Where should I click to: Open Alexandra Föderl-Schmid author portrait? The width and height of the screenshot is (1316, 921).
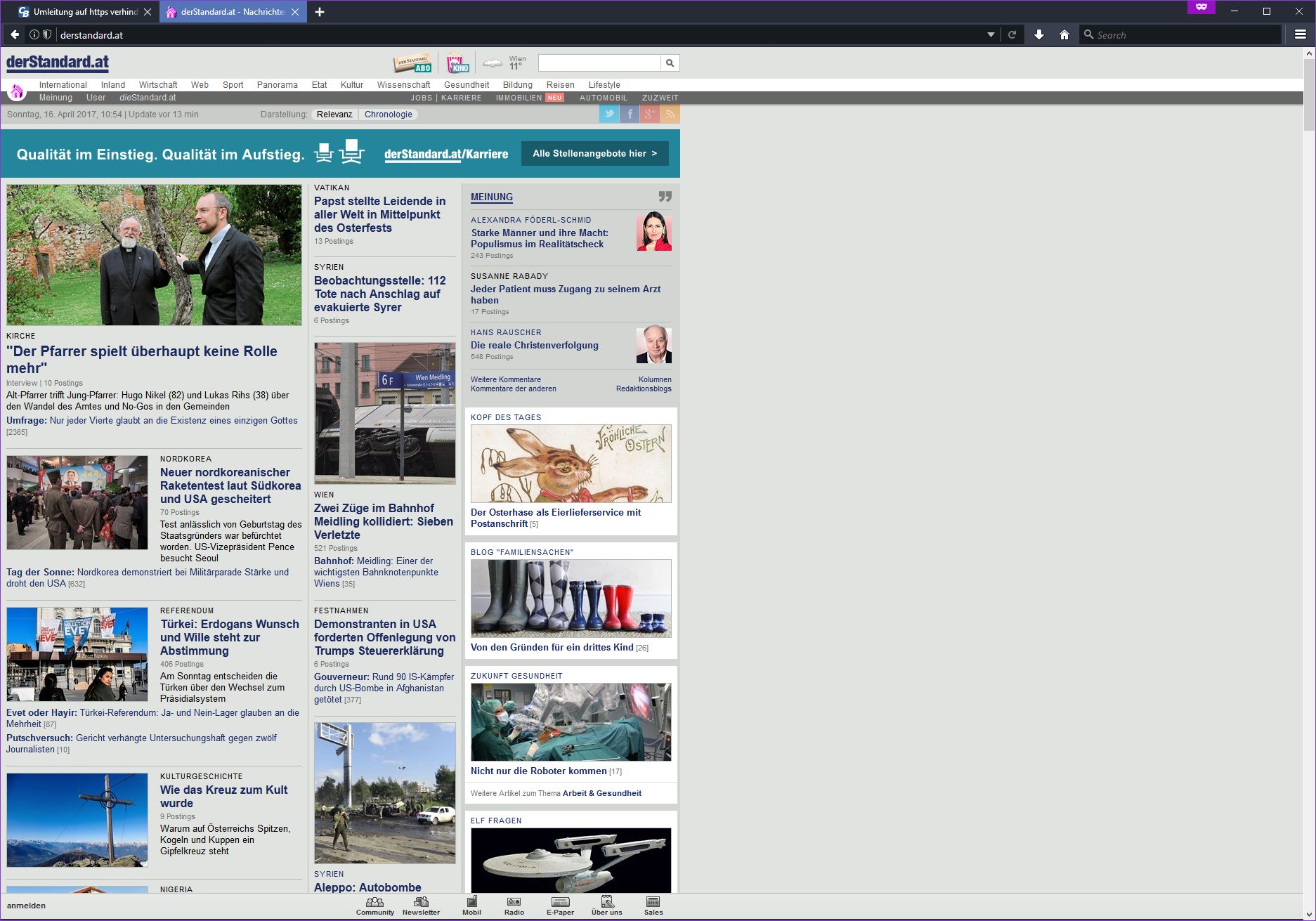click(654, 231)
